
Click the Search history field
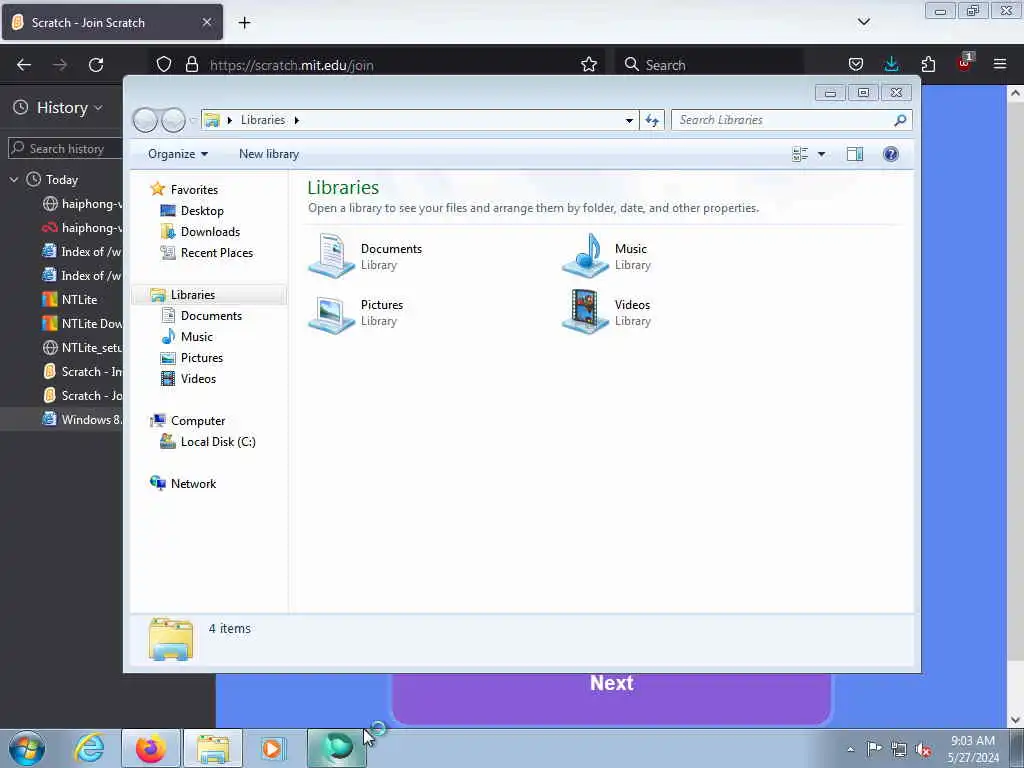click(65, 148)
